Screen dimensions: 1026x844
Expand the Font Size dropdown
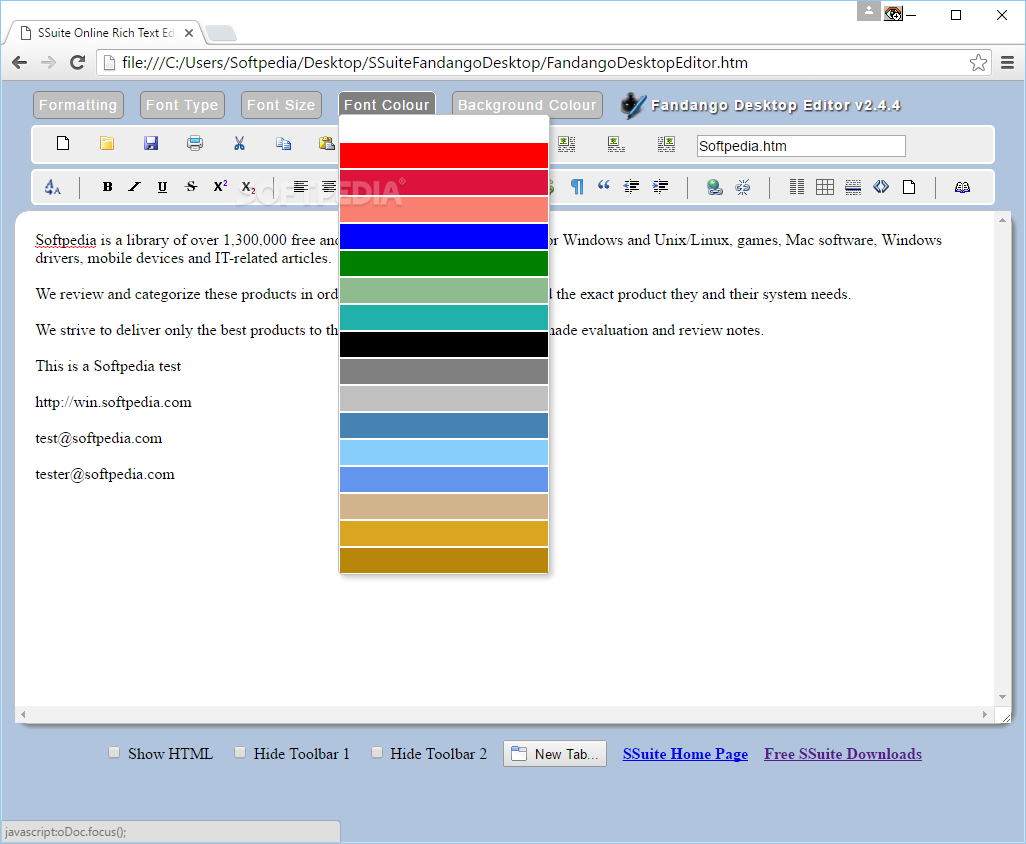(x=281, y=105)
